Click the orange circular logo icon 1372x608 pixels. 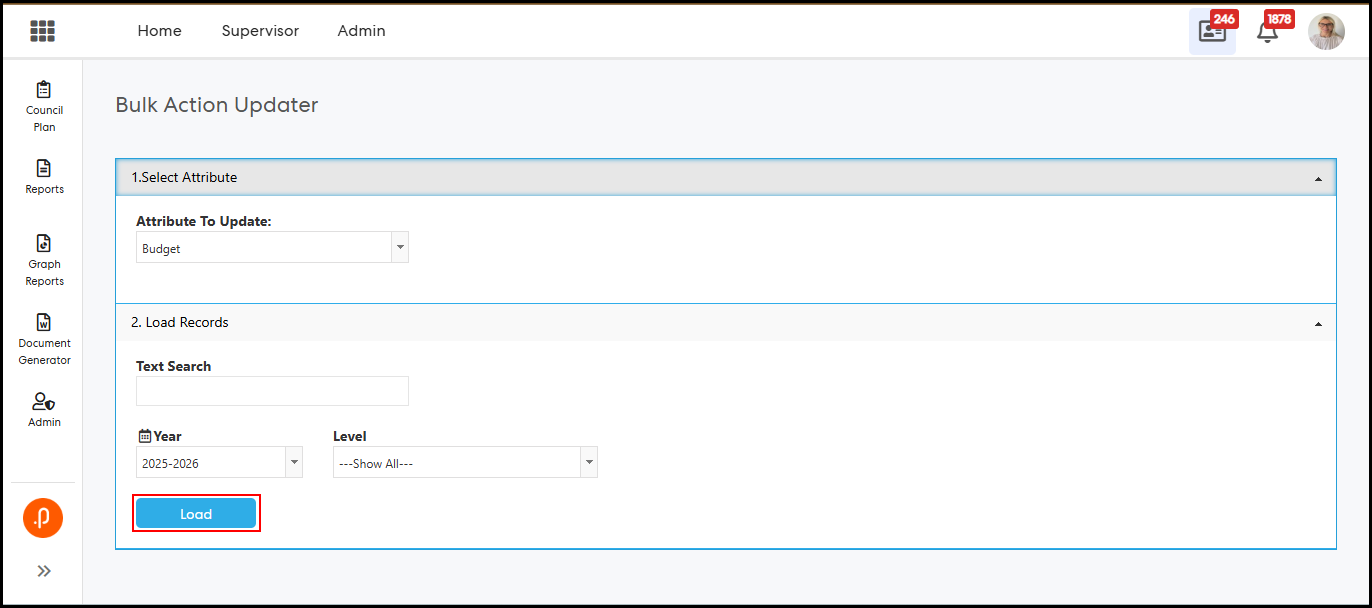coord(43,517)
